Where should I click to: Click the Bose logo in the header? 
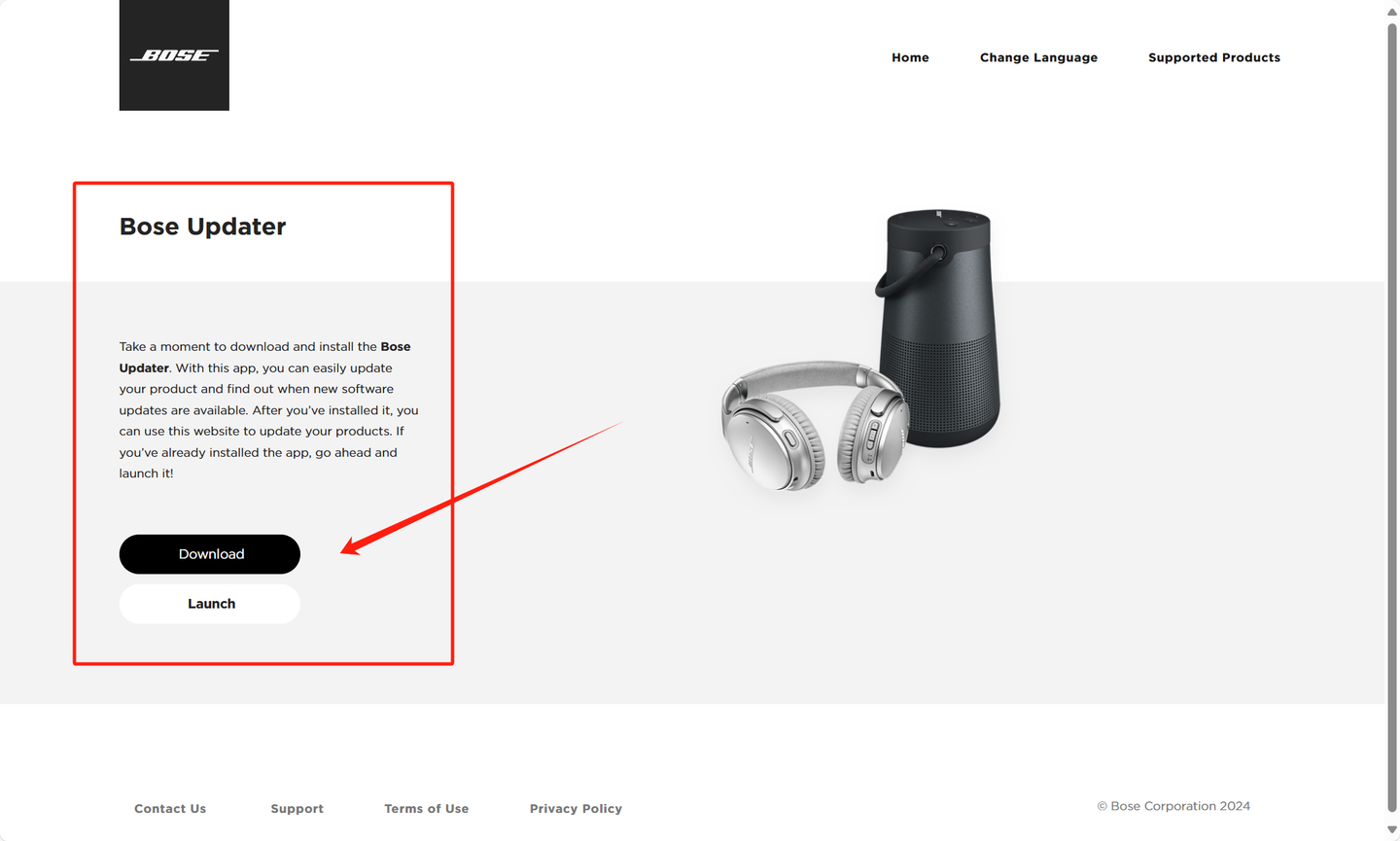point(174,55)
